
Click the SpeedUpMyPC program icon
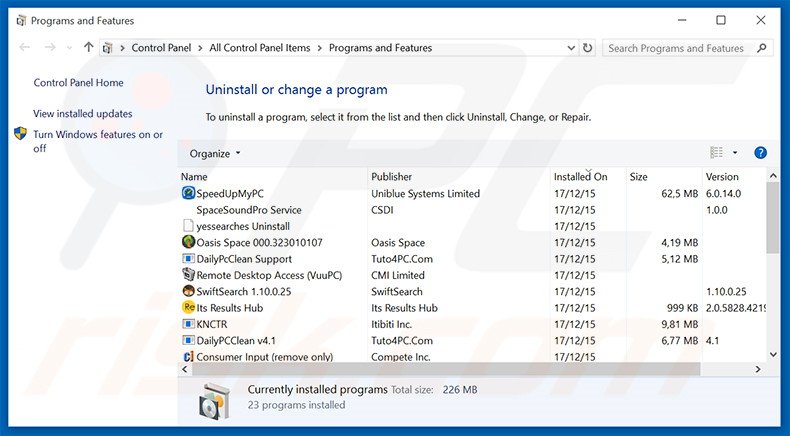(188, 193)
